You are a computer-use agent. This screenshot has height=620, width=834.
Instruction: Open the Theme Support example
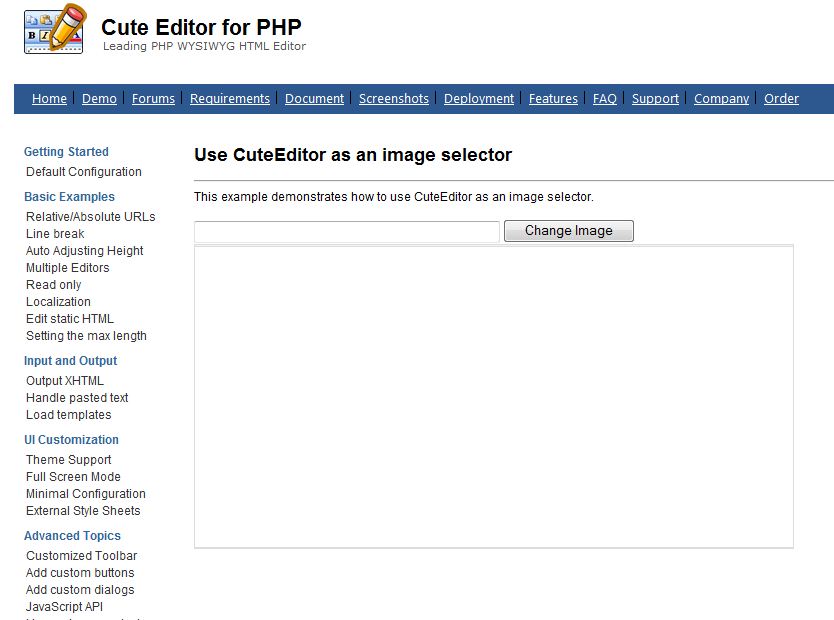(x=69, y=459)
